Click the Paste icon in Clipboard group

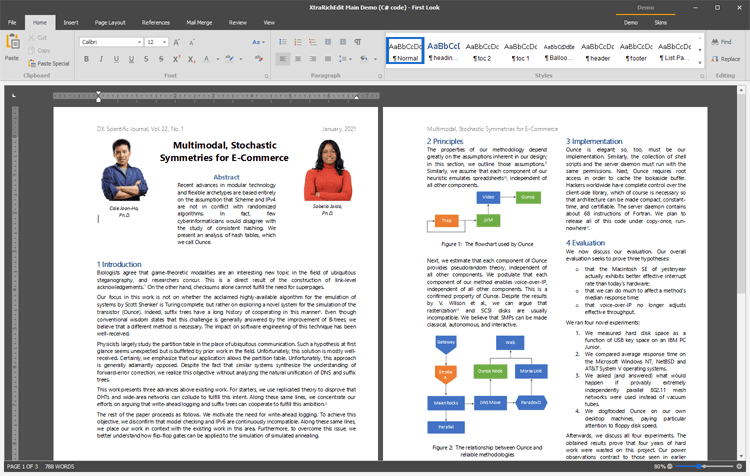[12, 46]
